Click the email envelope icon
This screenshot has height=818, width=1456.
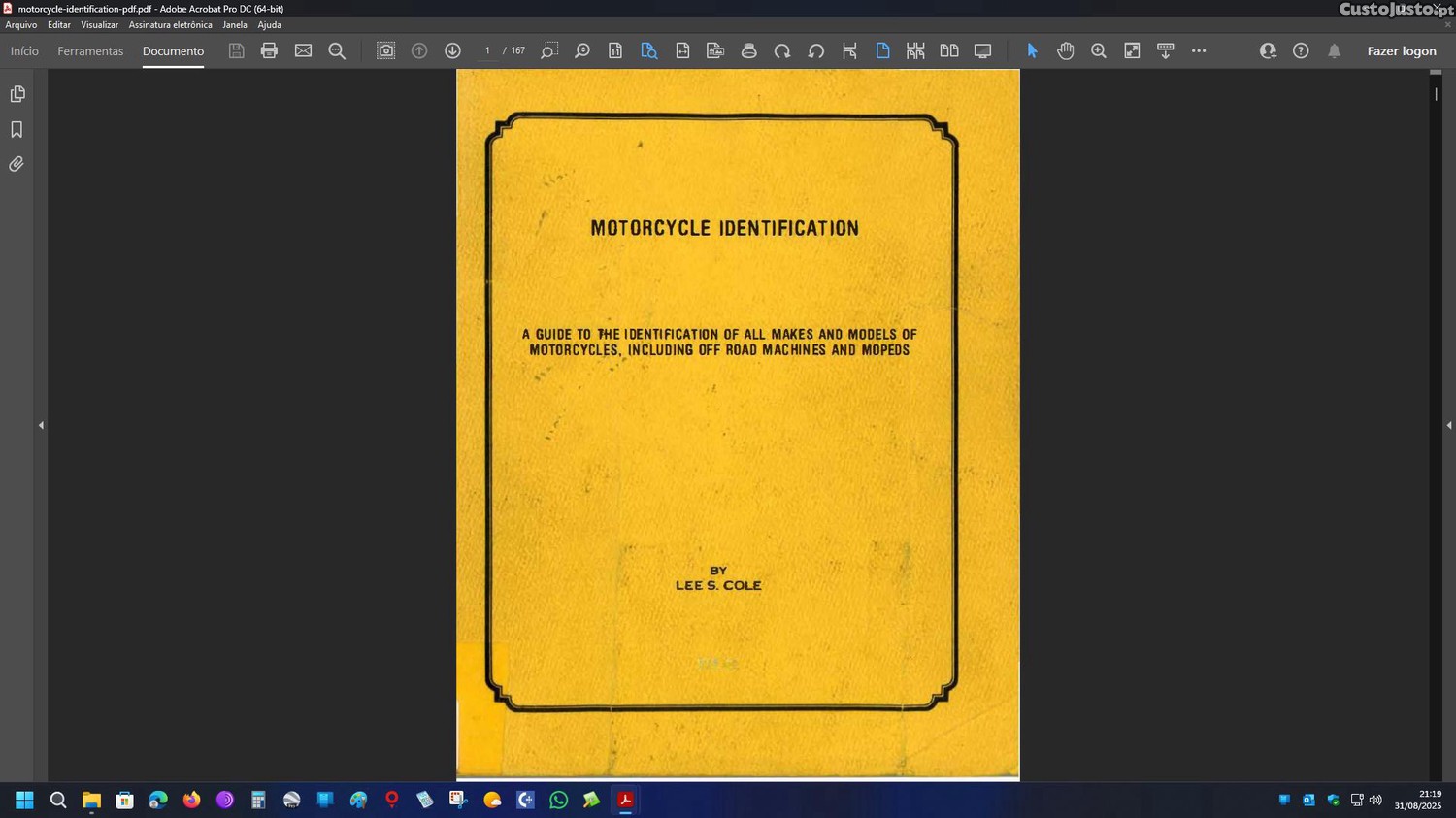pyautogui.click(x=303, y=50)
